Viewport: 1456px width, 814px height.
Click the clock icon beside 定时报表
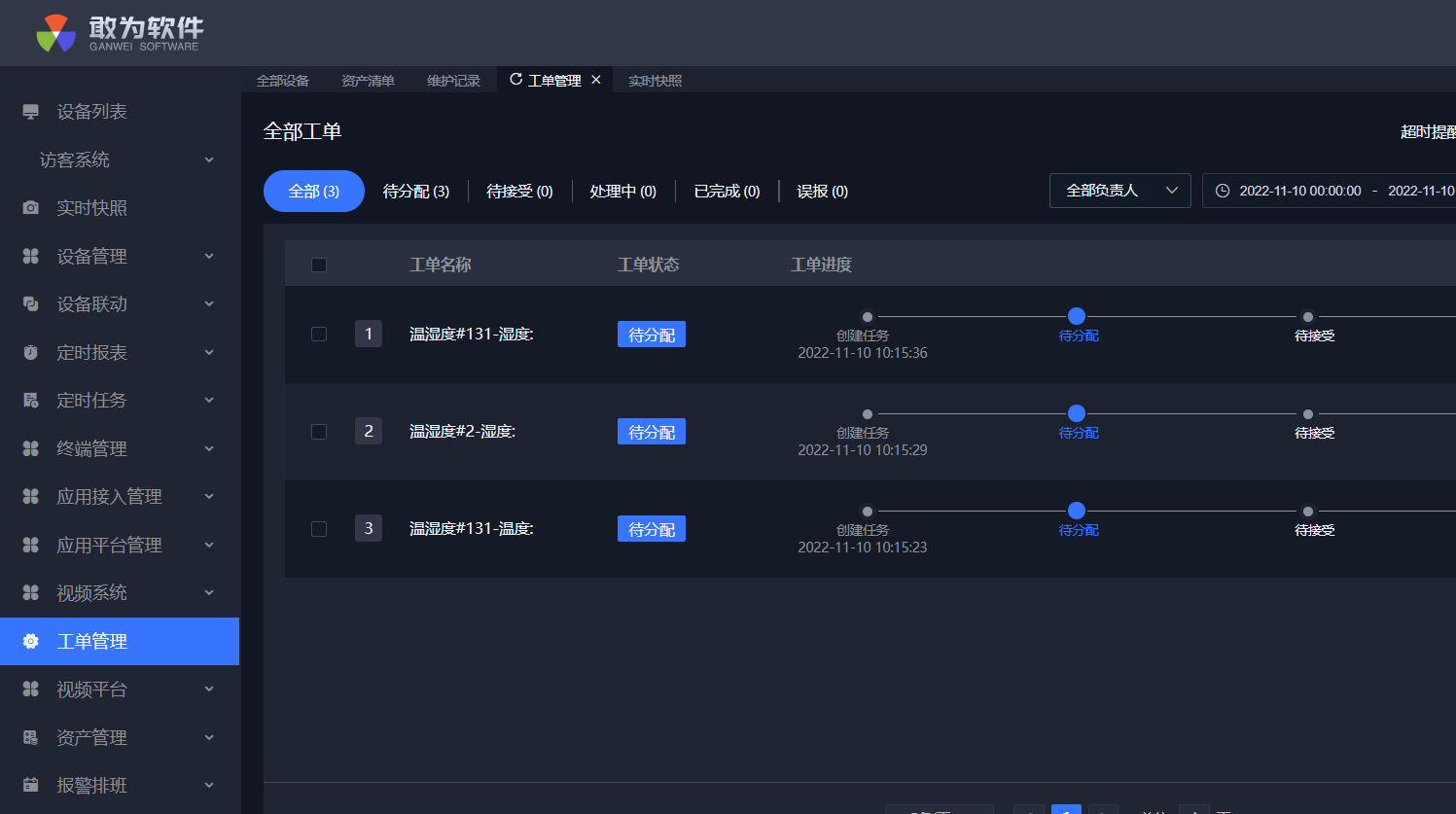31,352
